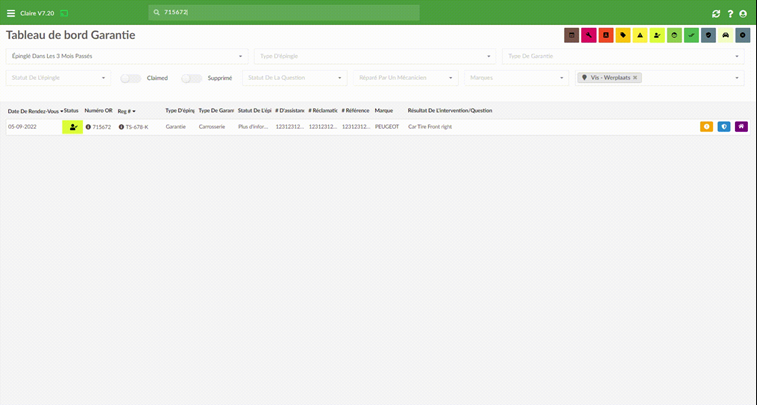757x405 pixels.
Task: Sort by Date De Rendez-Vous column header
Action: pyautogui.click(x=35, y=111)
